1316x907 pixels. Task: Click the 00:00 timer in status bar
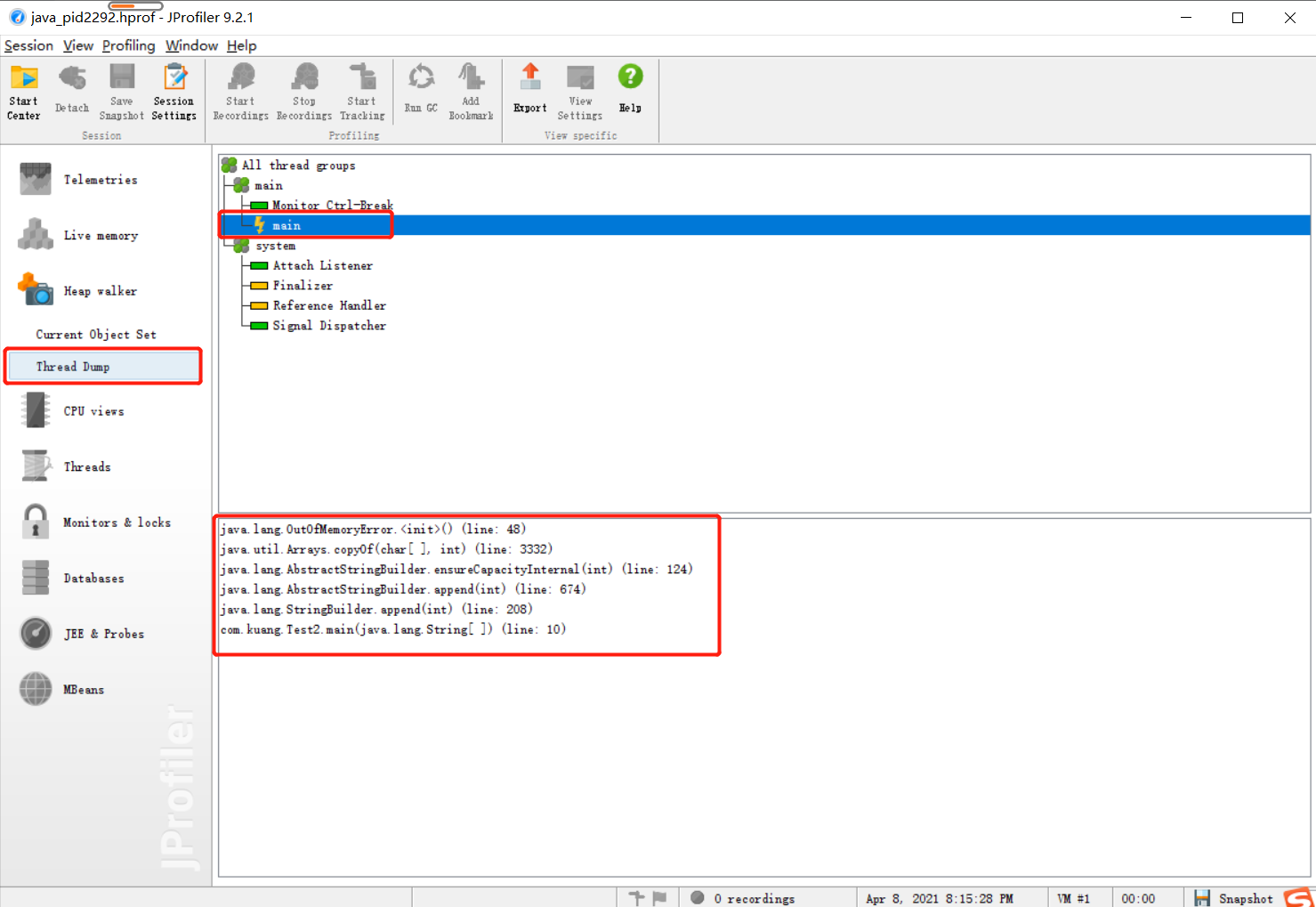click(x=1138, y=899)
